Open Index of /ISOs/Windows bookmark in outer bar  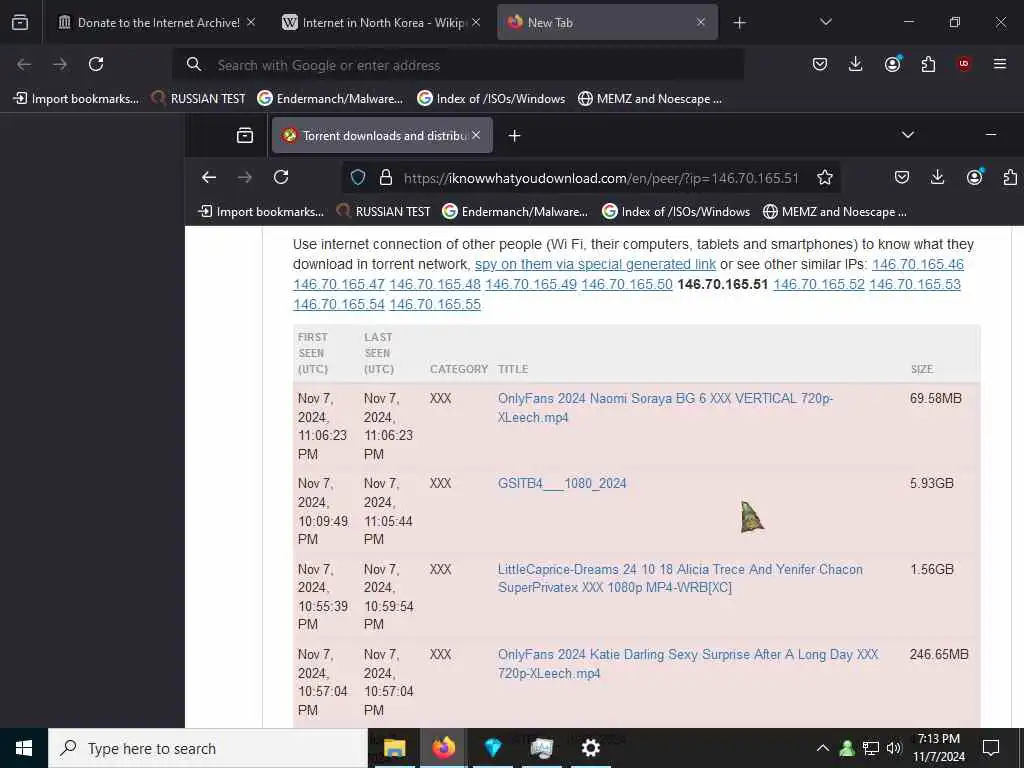pyautogui.click(x=491, y=99)
